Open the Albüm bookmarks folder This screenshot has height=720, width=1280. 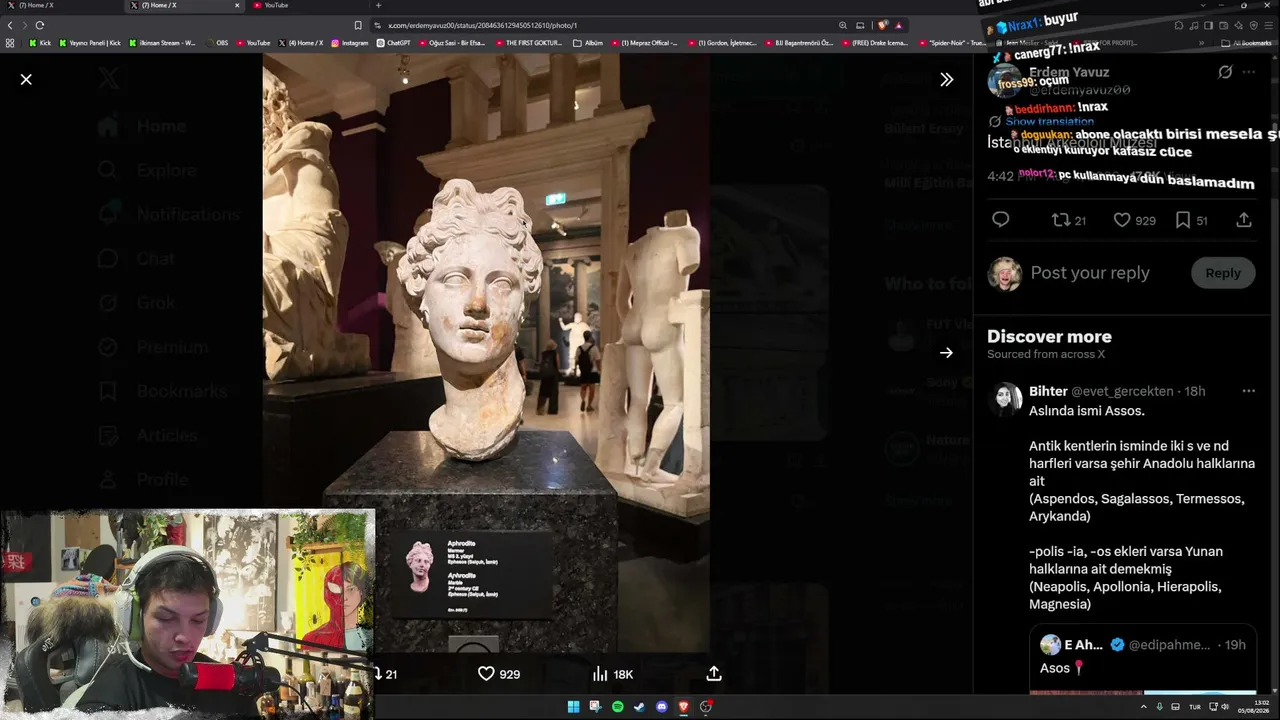click(588, 43)
